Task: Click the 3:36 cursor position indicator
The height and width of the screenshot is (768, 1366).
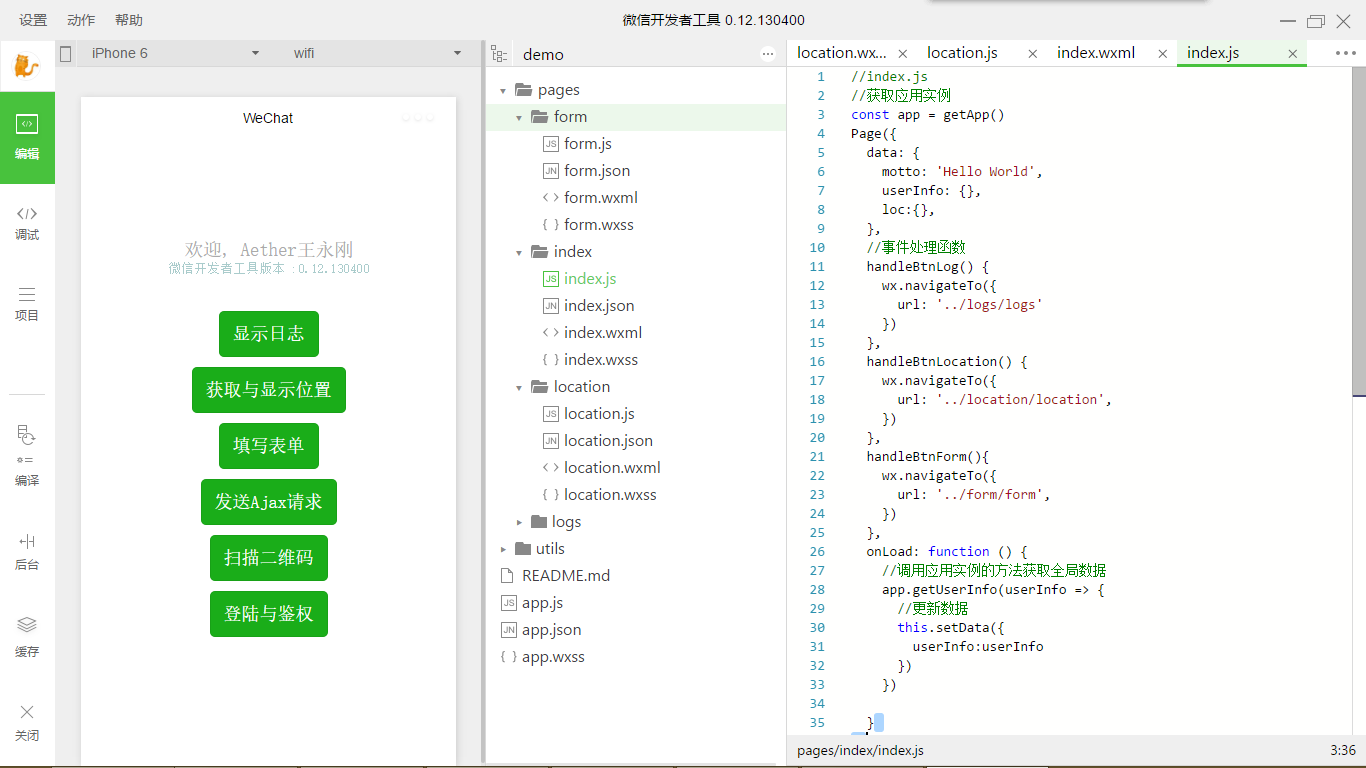Action: tap(1343, 750)
